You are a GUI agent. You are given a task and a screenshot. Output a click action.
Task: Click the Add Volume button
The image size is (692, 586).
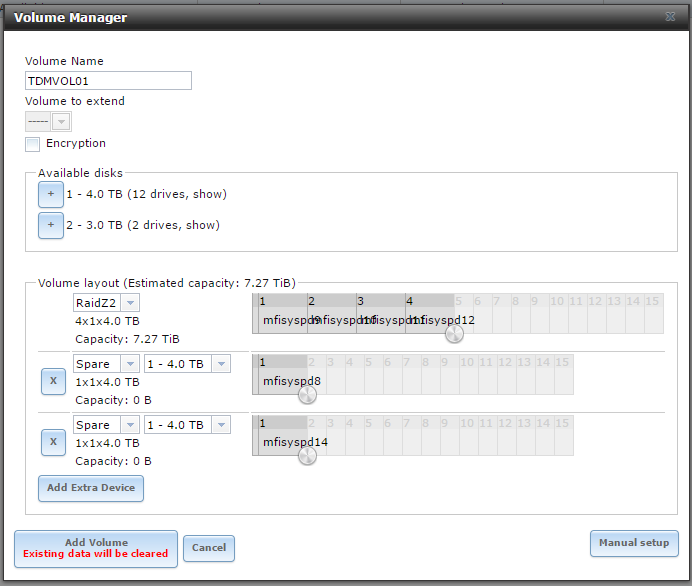pyautogui.click(x=96, y=548)
